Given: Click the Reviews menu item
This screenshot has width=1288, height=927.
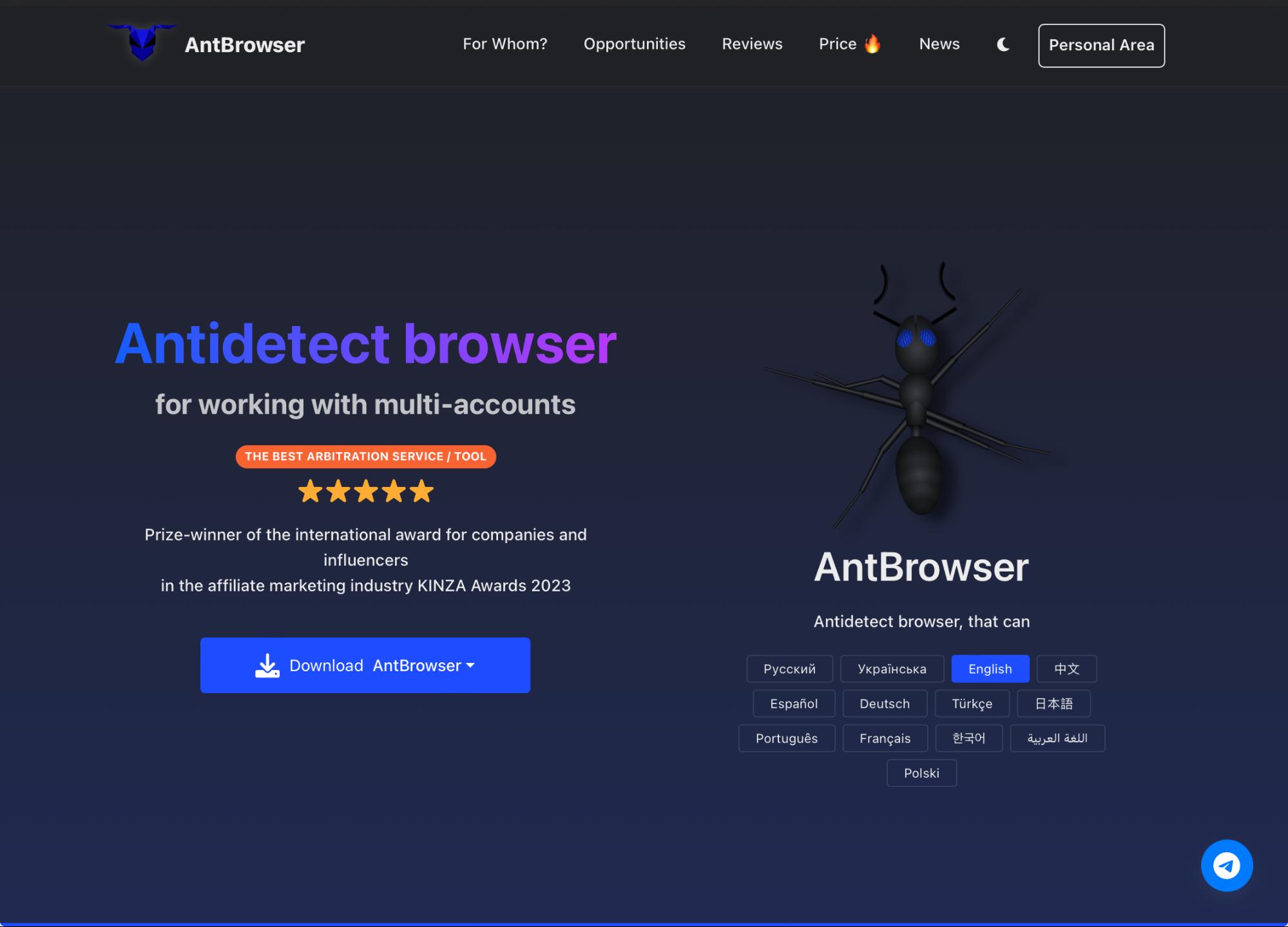Looking at the screenshot, I should (752, 44).
